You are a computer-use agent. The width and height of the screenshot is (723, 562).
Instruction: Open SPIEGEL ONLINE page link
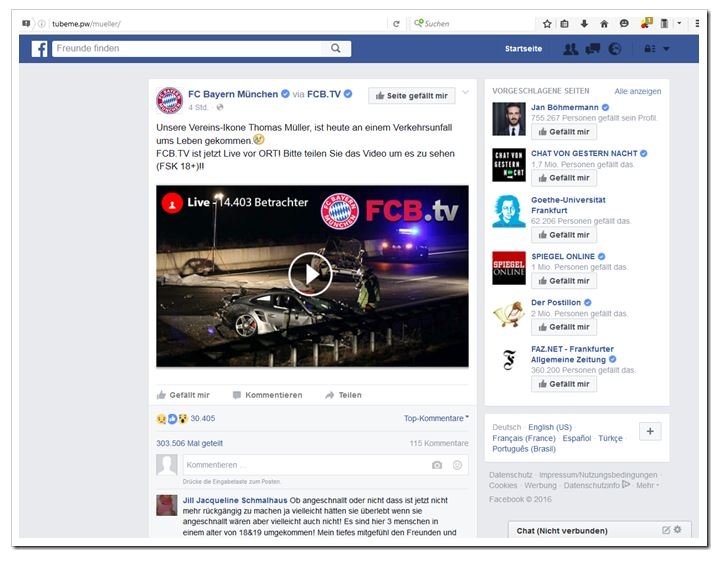(563, 256)
